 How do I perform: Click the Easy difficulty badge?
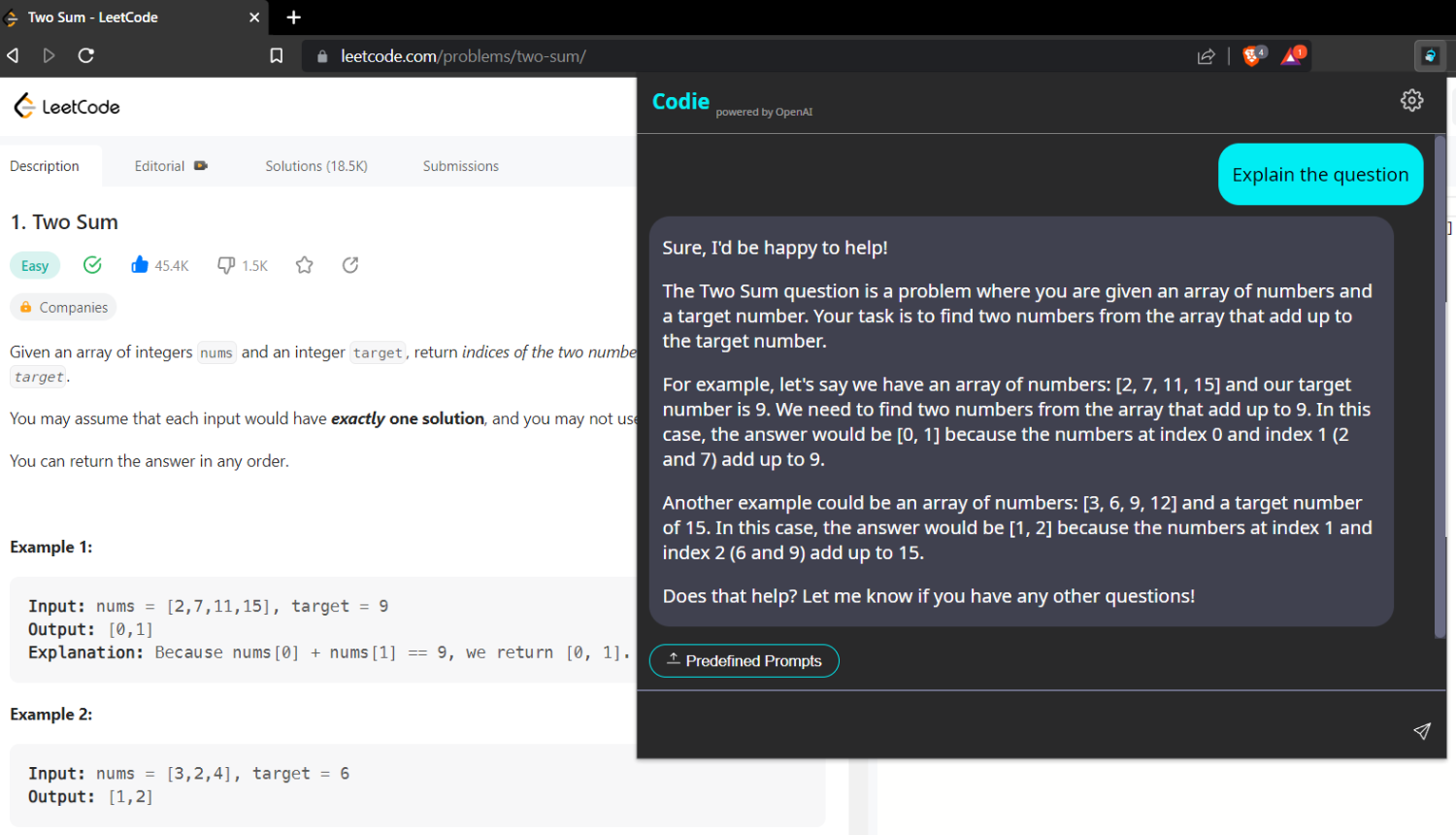(35, 266)
